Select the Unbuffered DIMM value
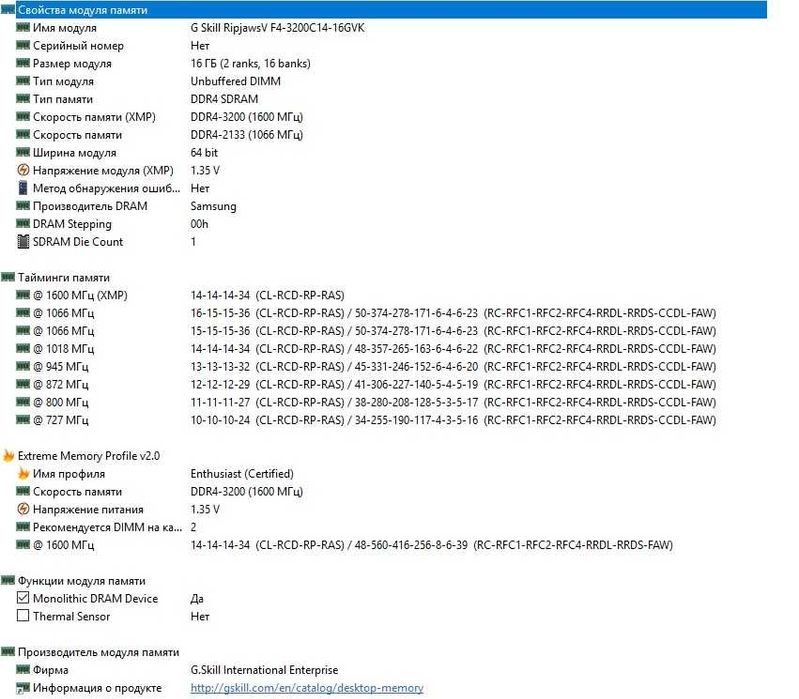 235,81
